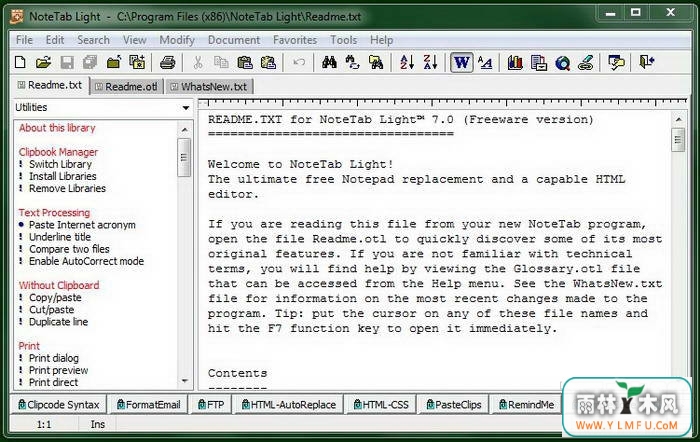Run the Underline title clip
This screenshot has width=700, height=442.
(60, 237)
